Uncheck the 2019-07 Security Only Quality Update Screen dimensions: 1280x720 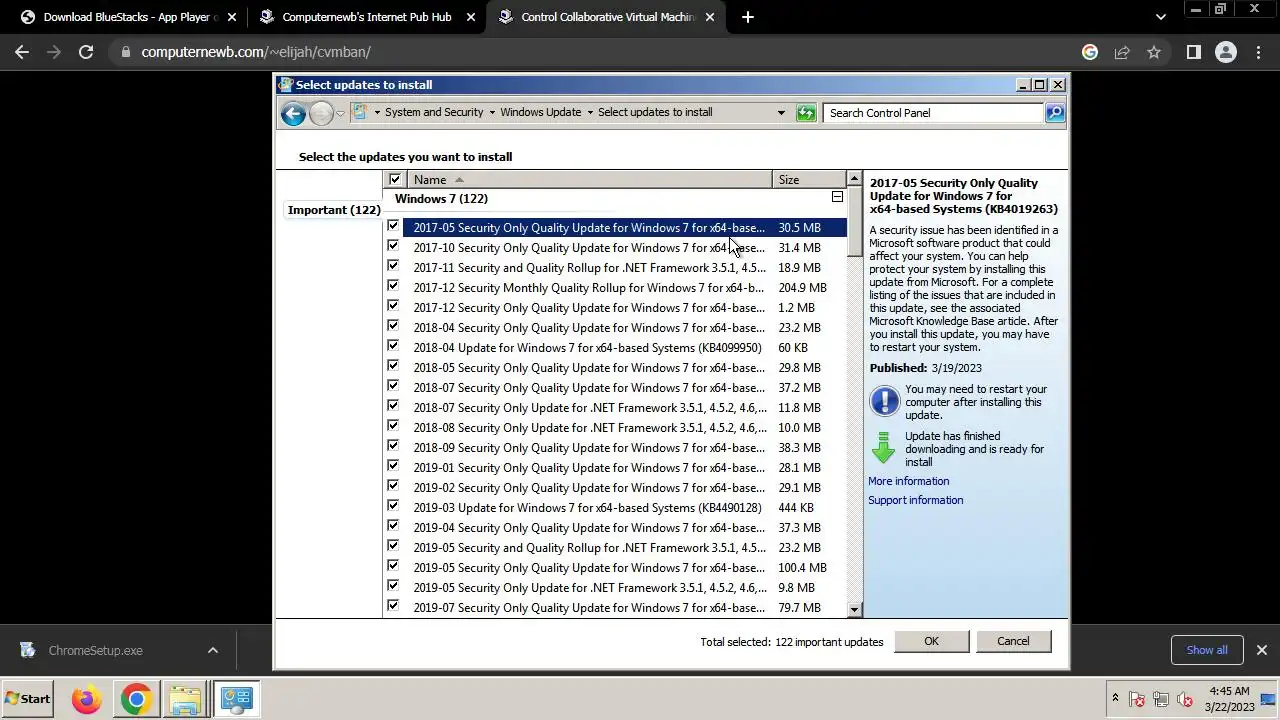(x=393, y=607)
